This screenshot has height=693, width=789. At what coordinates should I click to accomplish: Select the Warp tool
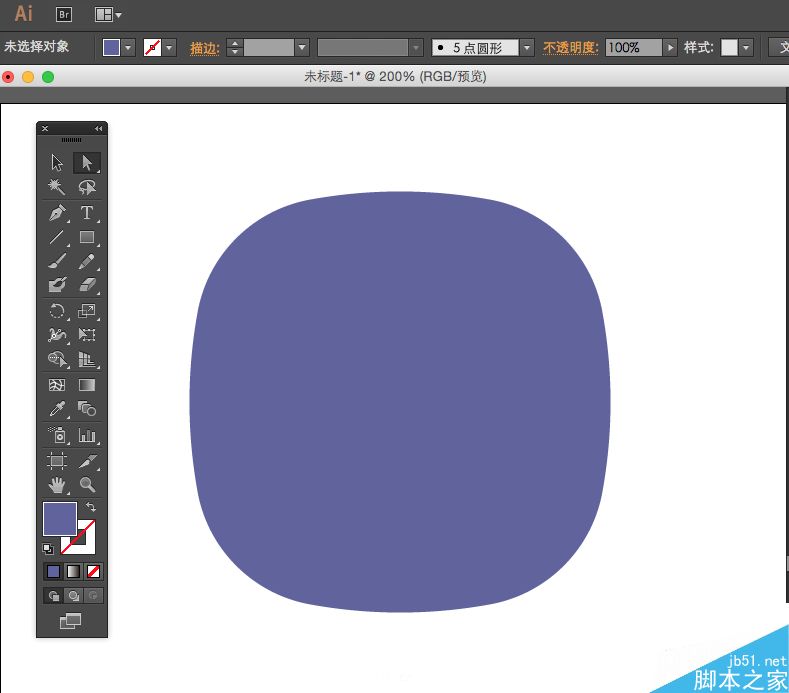[57, 335]
